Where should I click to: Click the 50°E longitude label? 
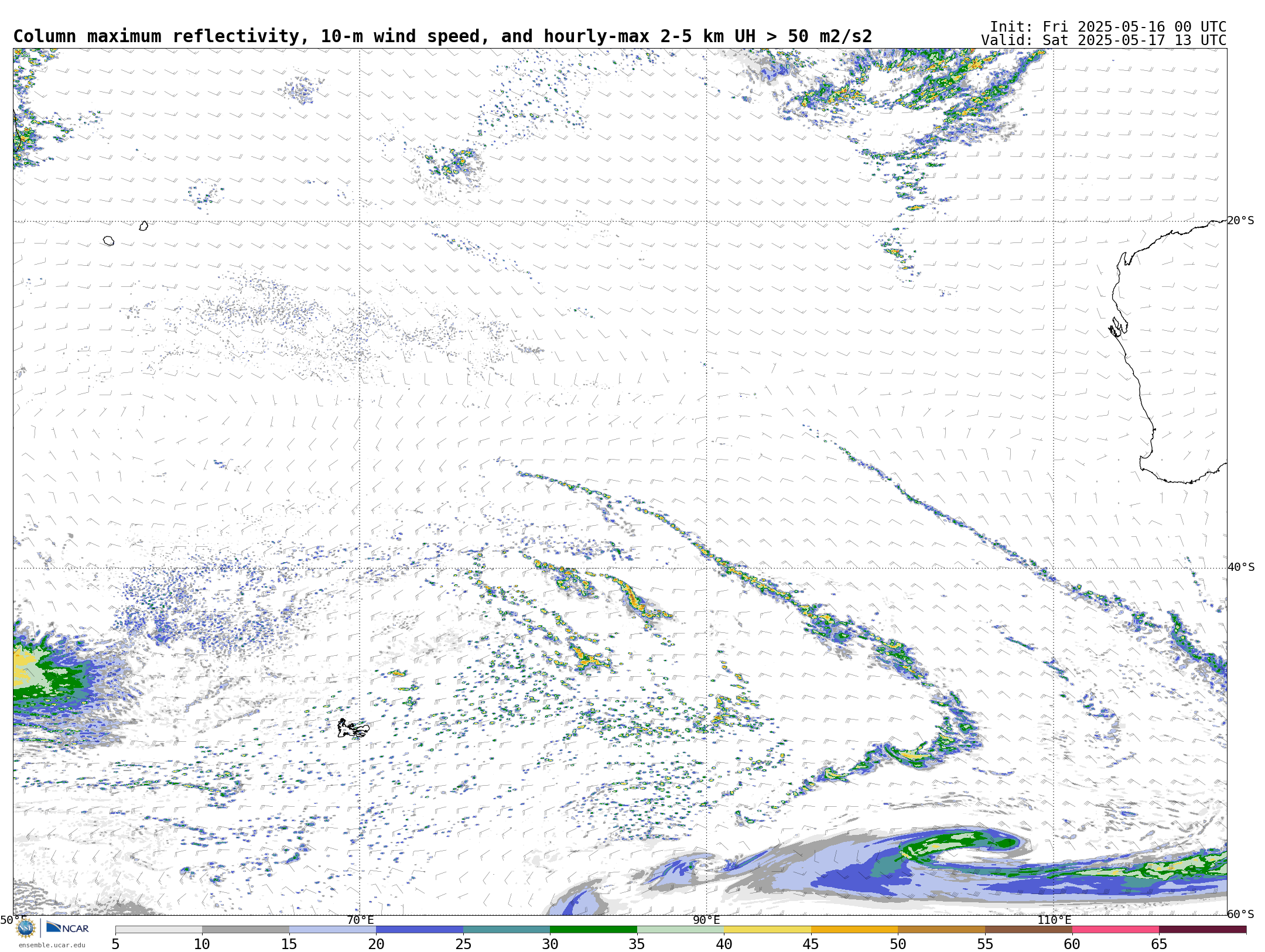13,920
